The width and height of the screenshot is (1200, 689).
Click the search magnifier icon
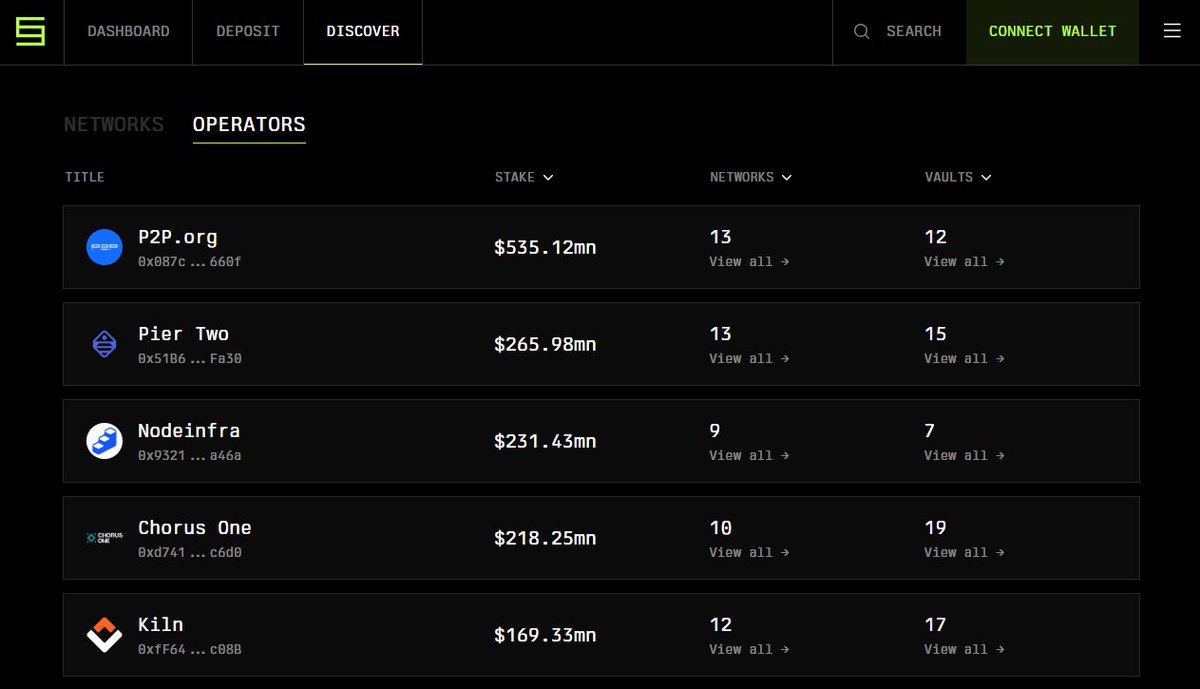coord(861,32)
